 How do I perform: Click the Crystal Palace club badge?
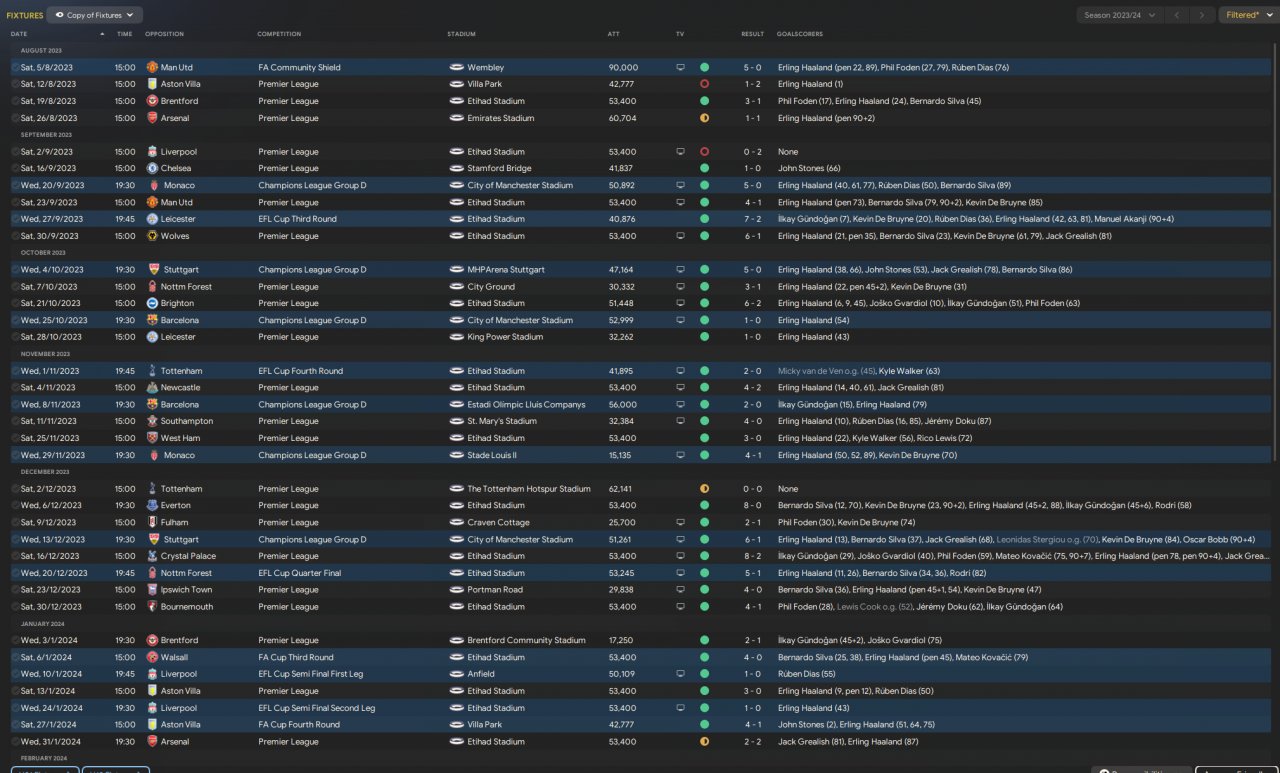[x=152, y=556]
